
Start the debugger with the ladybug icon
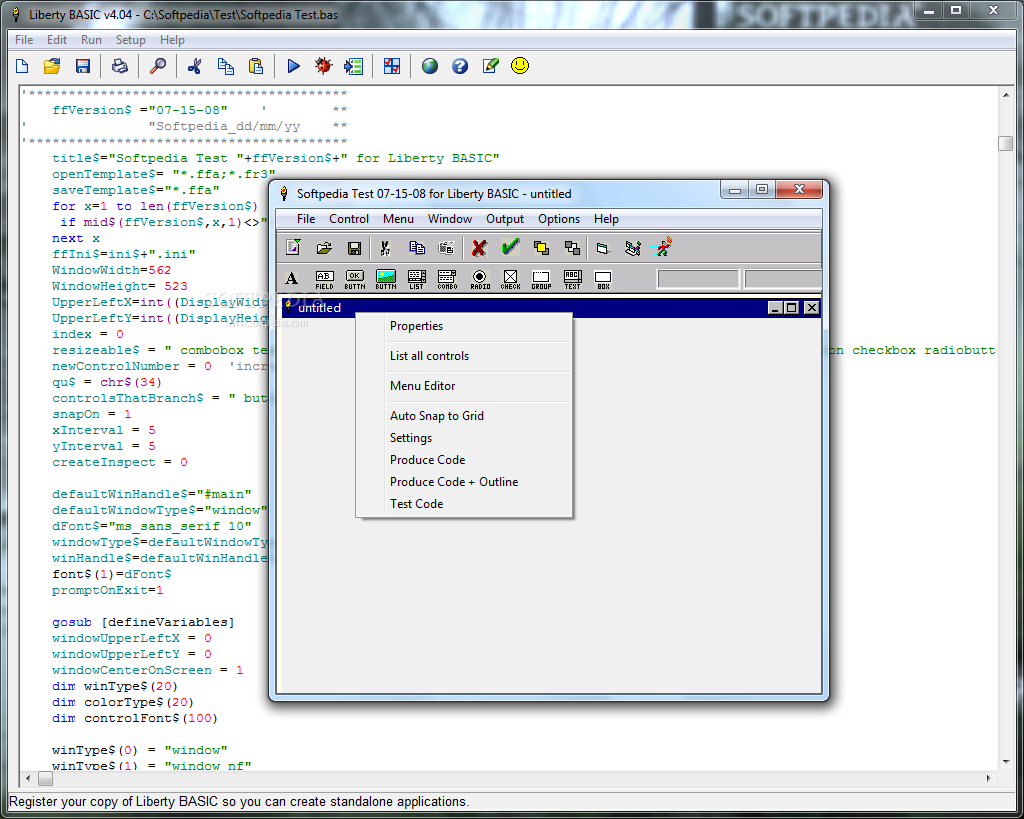tap(323, 66)
